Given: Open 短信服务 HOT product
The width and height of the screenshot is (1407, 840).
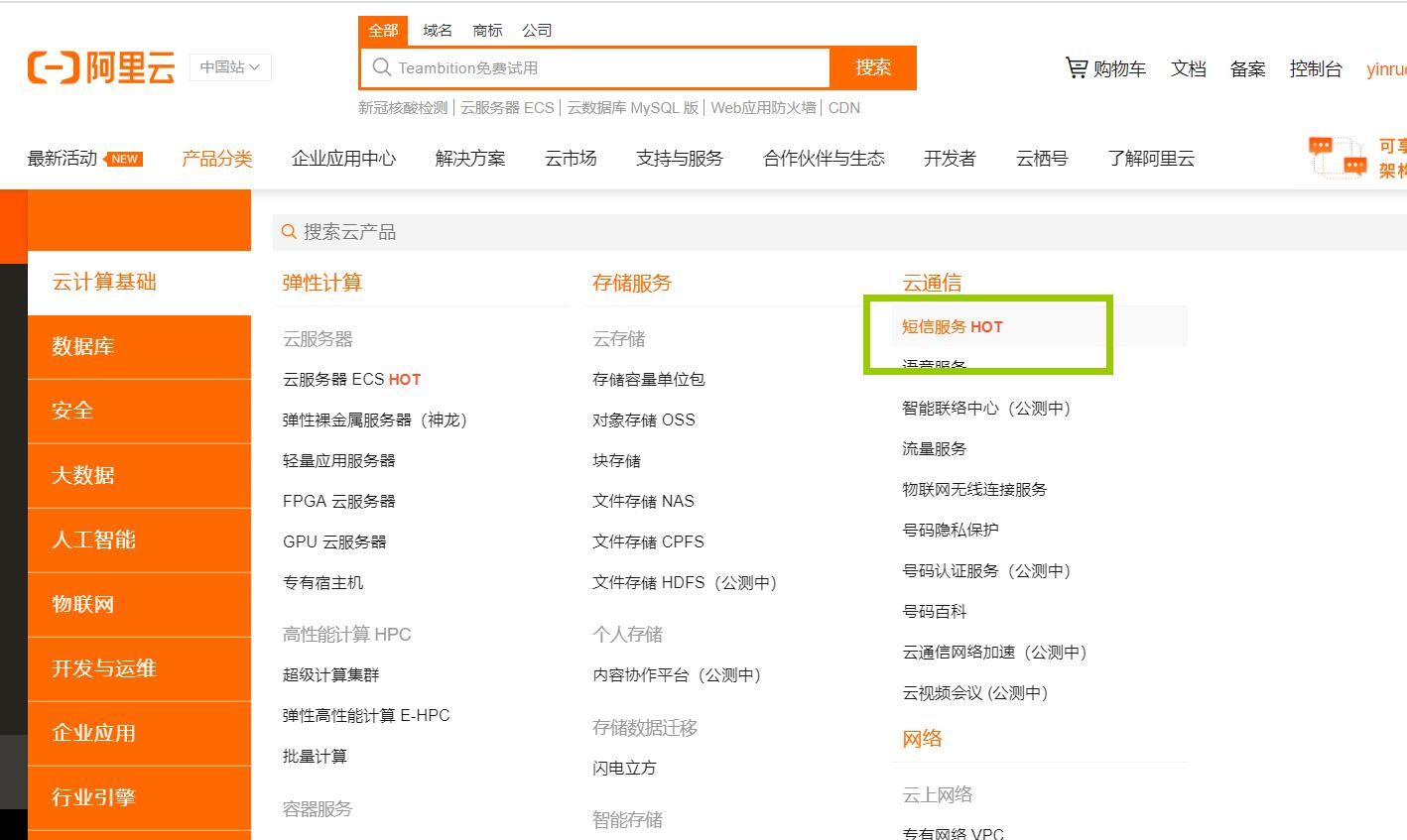Looking at the screenshot, I should 953,326.
